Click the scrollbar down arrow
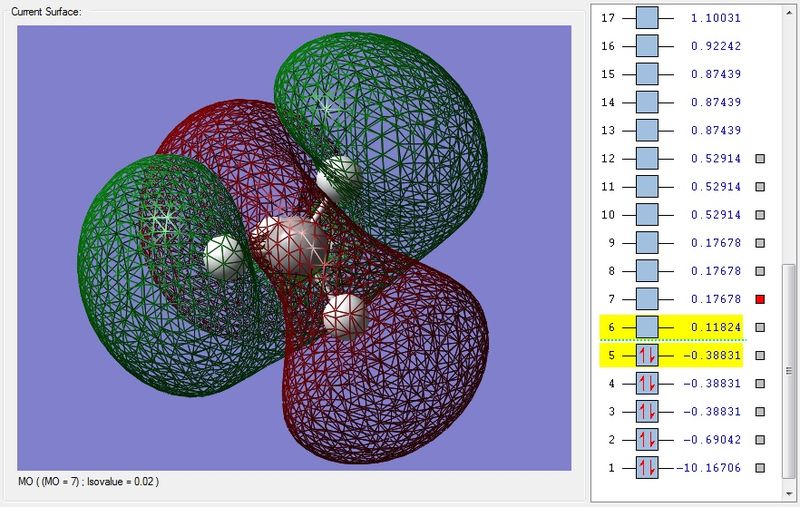 tap(789, 494)
